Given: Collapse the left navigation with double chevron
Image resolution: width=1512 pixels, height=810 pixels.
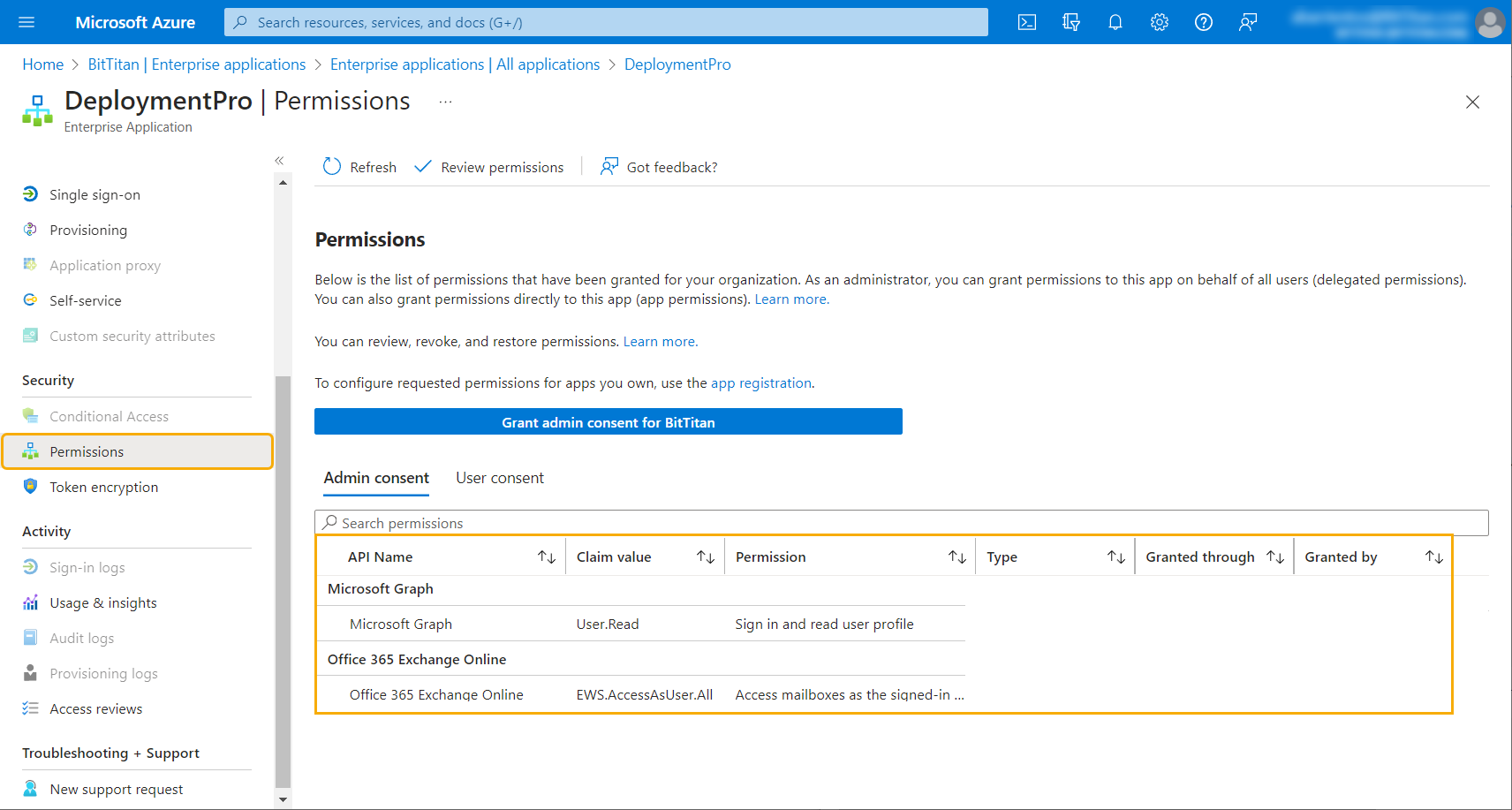Looking at the screenshot, I should [x=279, y=161].
